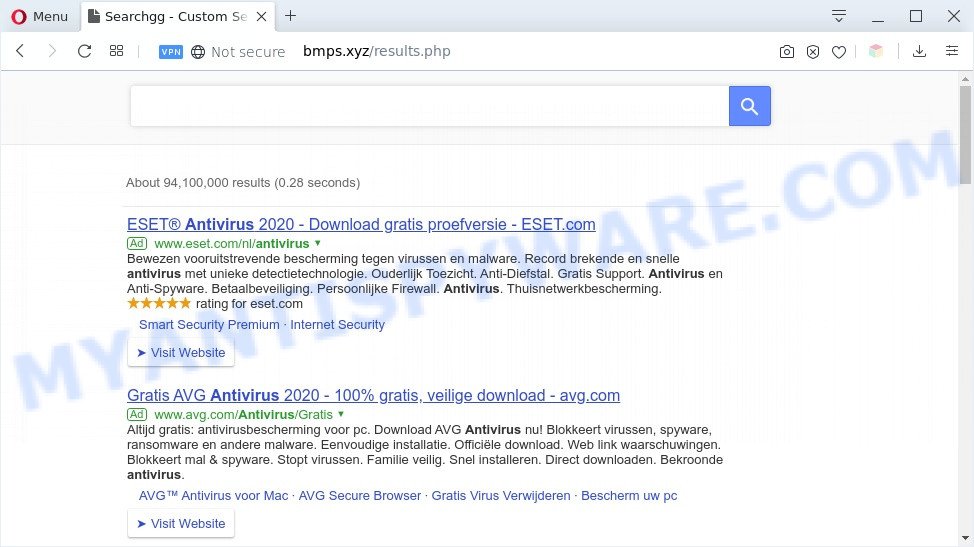Click the vertical scrollbar thumb
The width and height of the screenshot is (974, 547).
(x=965, y=135)
